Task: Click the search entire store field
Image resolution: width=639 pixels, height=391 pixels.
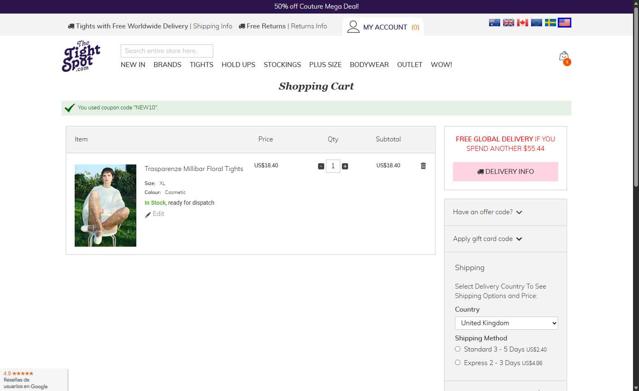Action: click(167, 51)
